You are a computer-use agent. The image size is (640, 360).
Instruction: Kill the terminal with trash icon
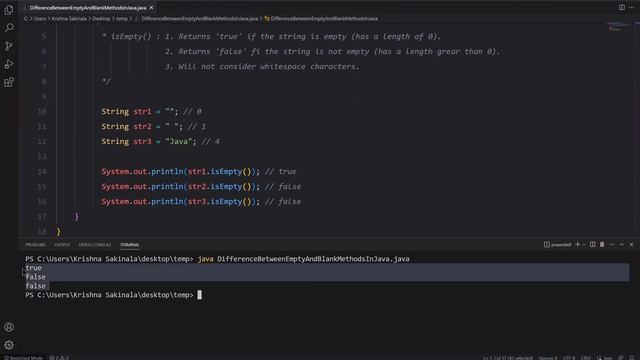click(x=602, y=244)
